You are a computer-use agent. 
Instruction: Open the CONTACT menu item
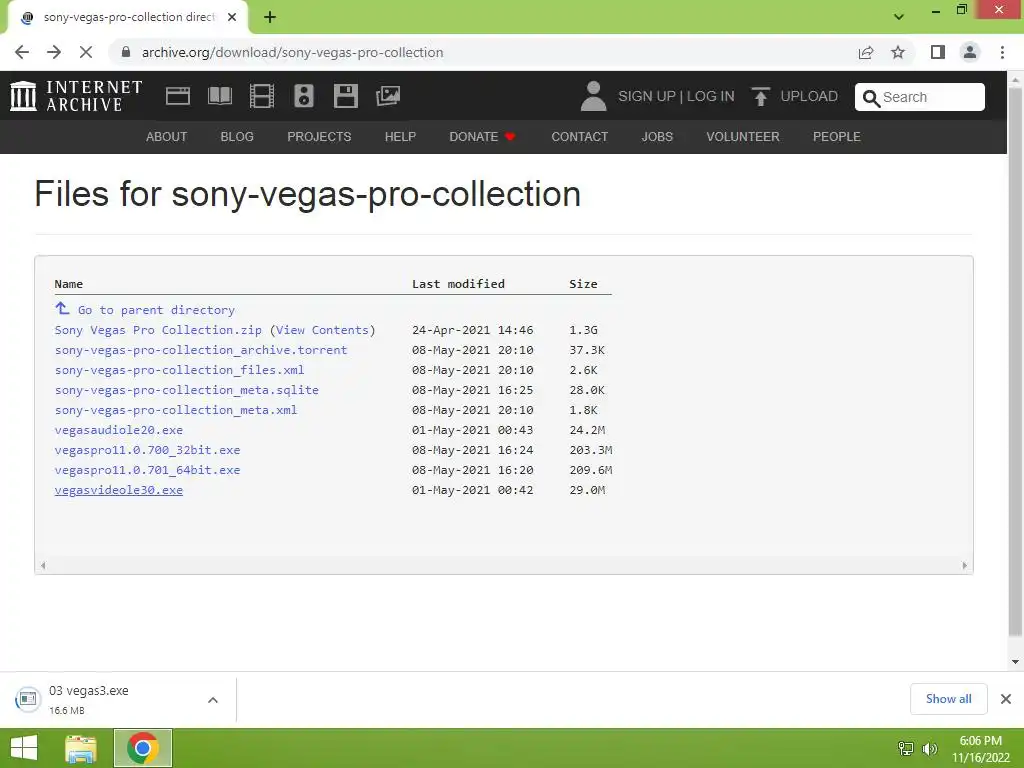pos(579,136)
